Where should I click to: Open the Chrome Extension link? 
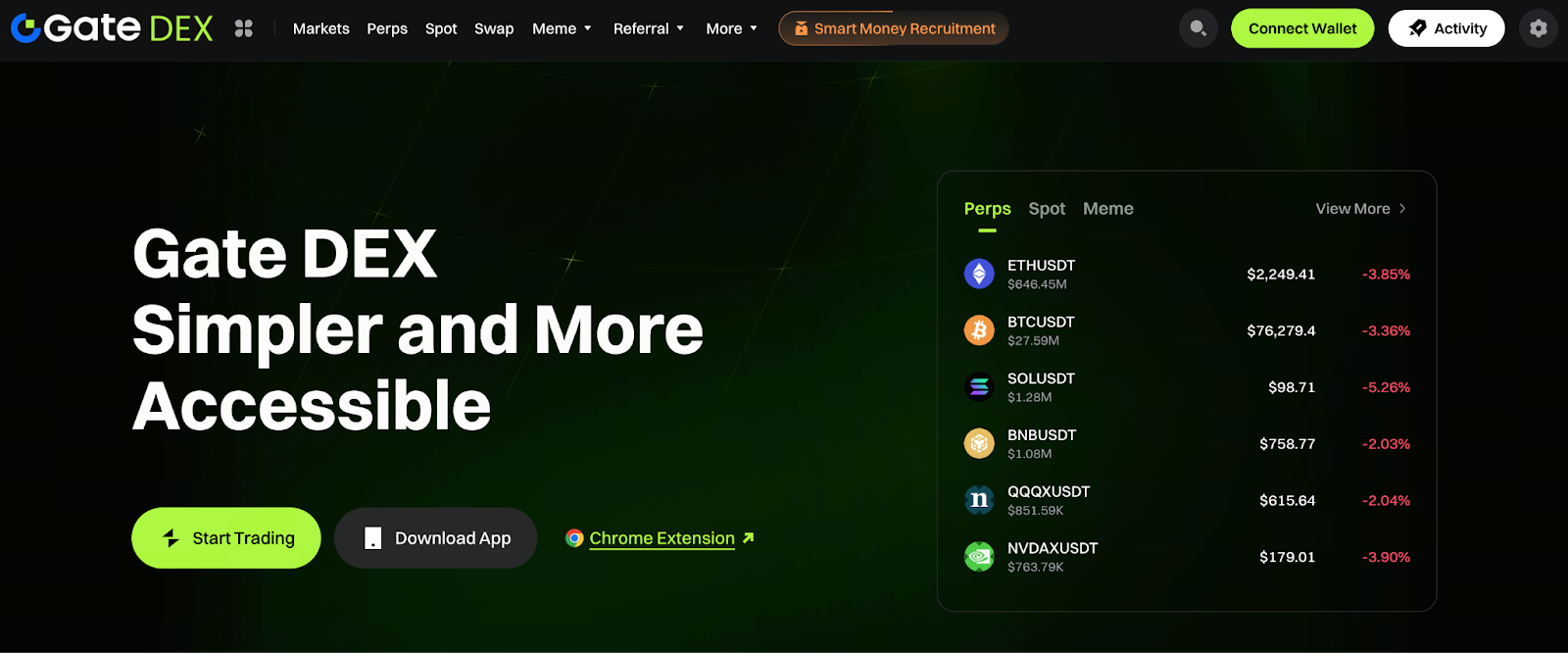(661, 538)
